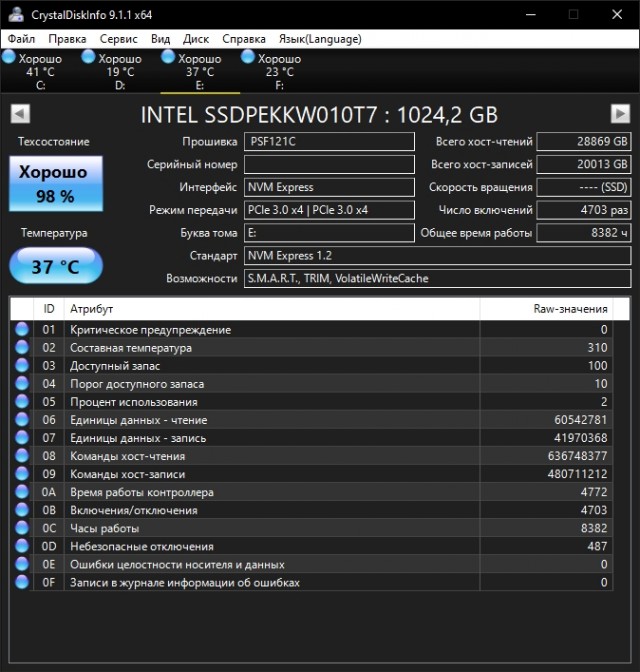Click the Хорошо 98 % health status button
The image size is (640, 672).
56,183
